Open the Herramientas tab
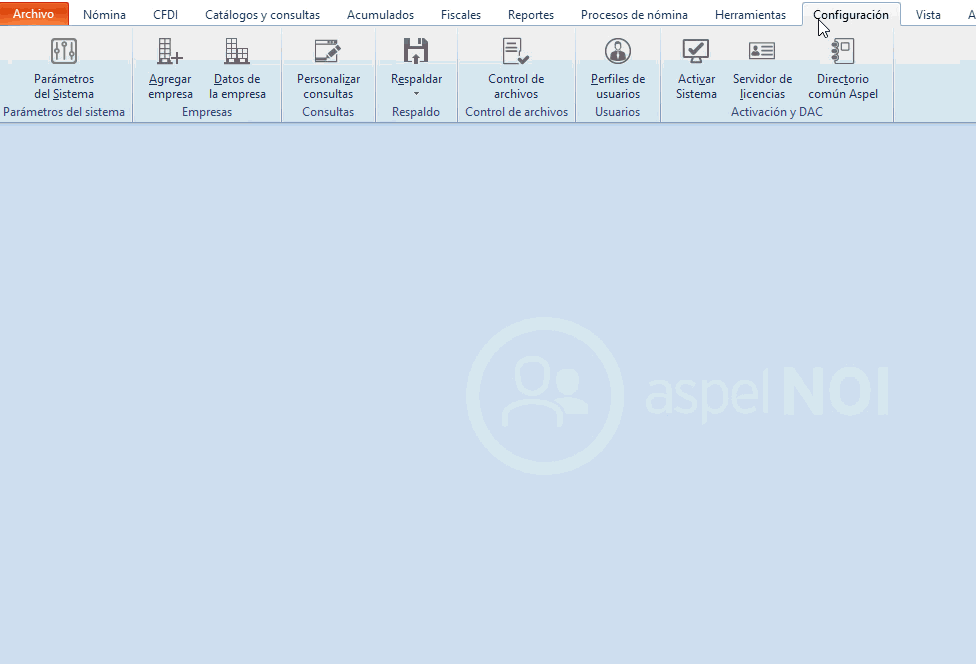 click(x=750, y=14)
